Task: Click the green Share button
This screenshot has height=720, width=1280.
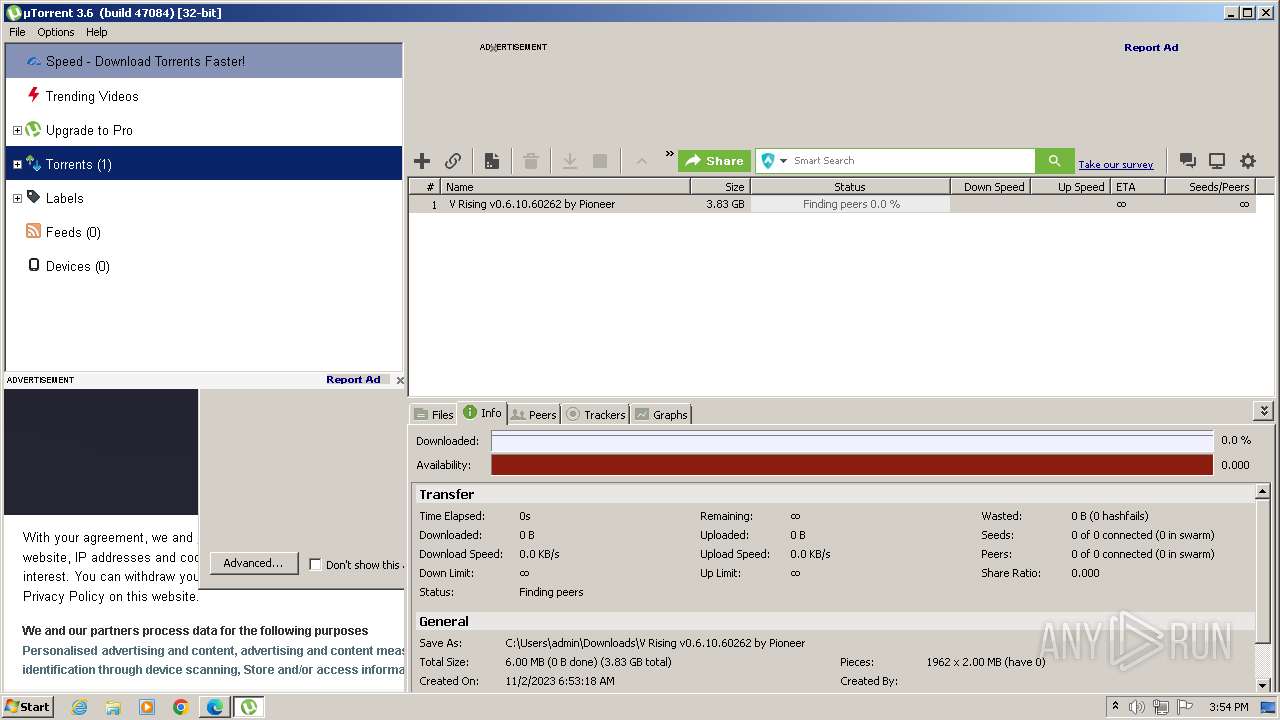Action: pos(714,161)
